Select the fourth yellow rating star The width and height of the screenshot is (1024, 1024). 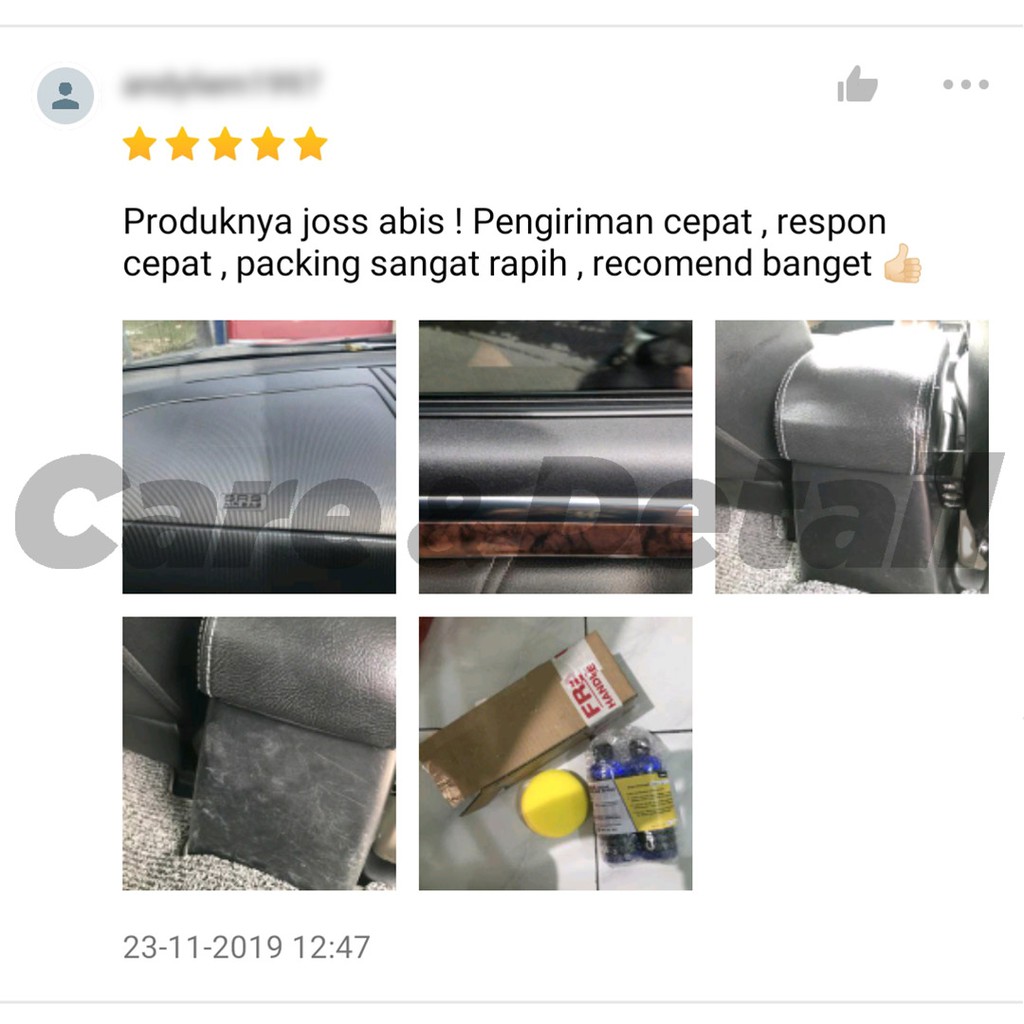click(268, 144)
